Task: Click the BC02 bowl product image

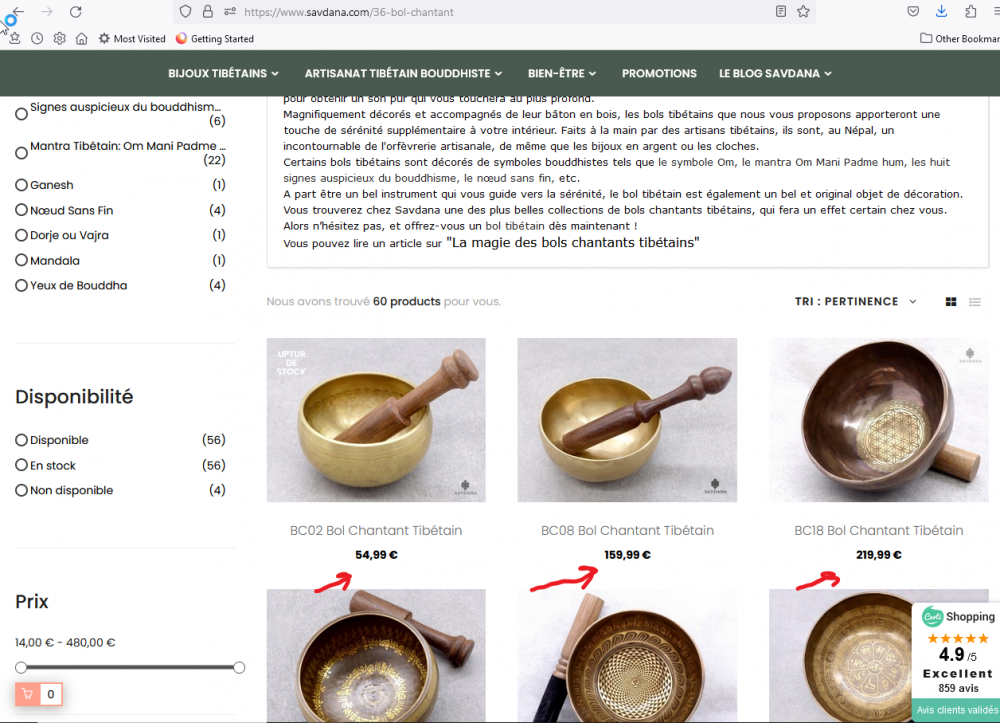Action: point(376,420)
